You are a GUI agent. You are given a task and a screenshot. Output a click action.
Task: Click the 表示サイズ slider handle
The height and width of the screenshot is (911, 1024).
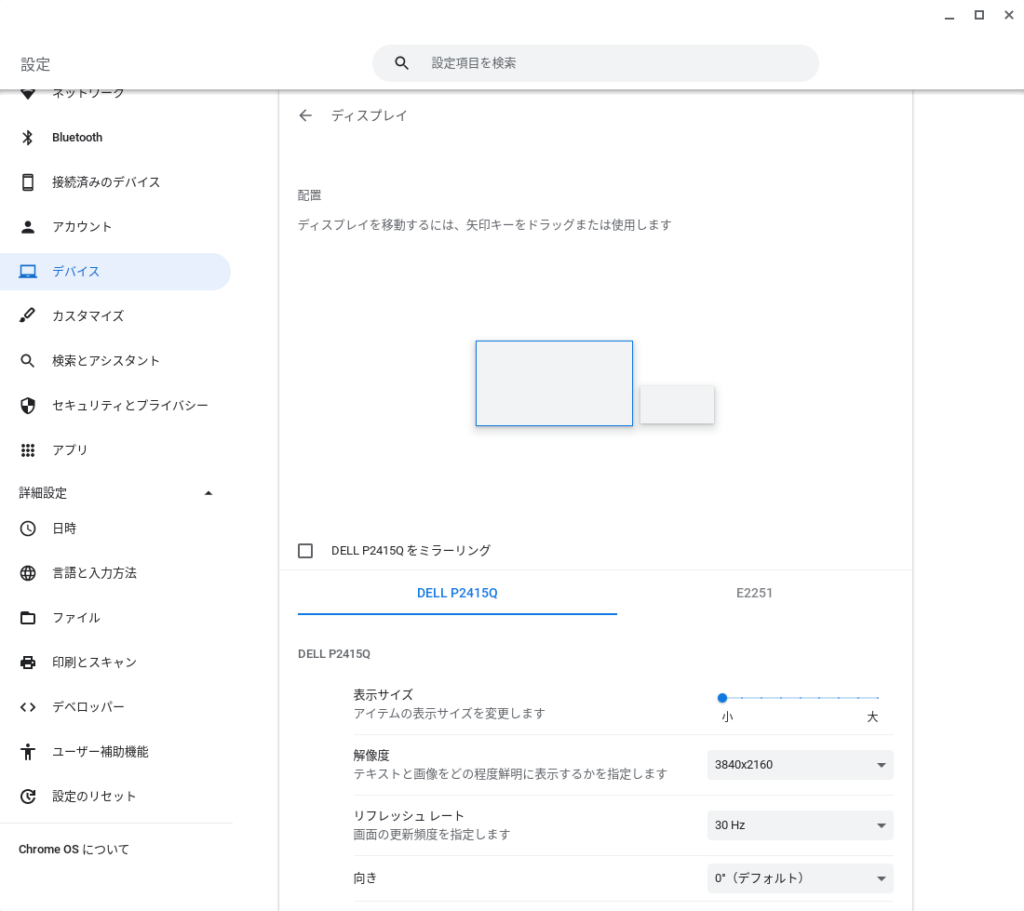(x=722, y=698)
